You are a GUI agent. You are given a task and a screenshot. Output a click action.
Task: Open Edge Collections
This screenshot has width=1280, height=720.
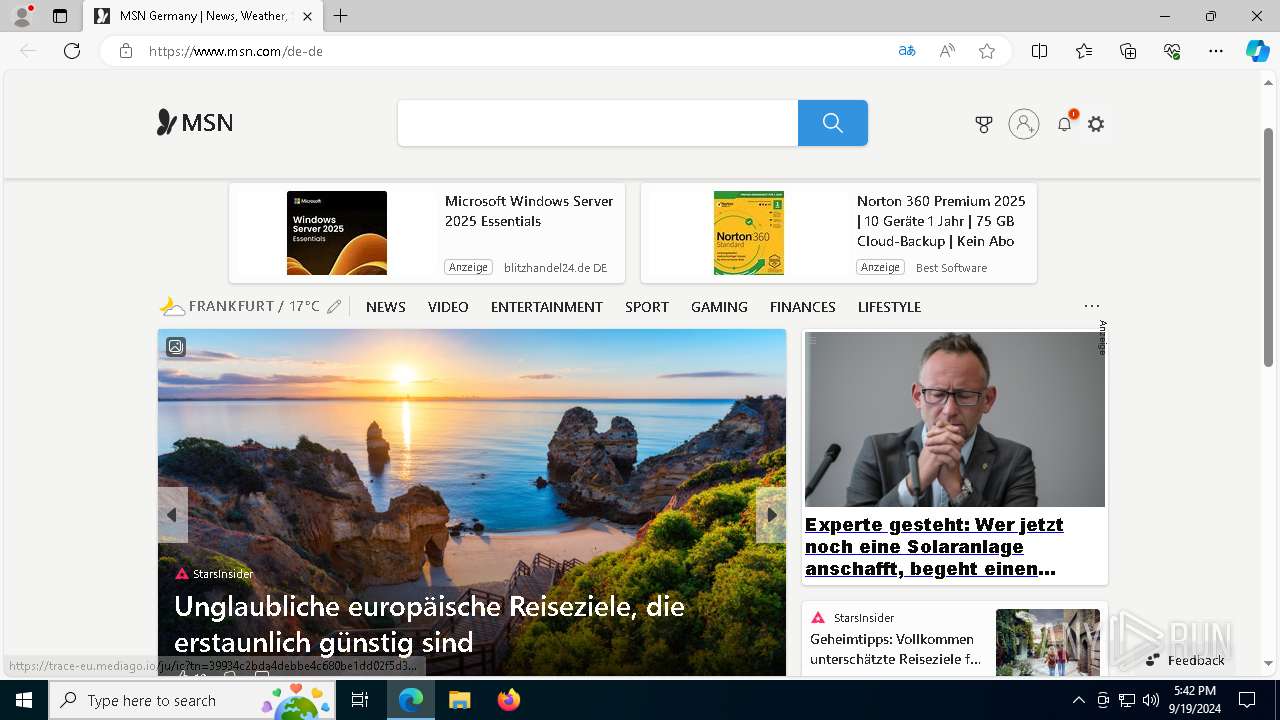[x=1128, y=51]
